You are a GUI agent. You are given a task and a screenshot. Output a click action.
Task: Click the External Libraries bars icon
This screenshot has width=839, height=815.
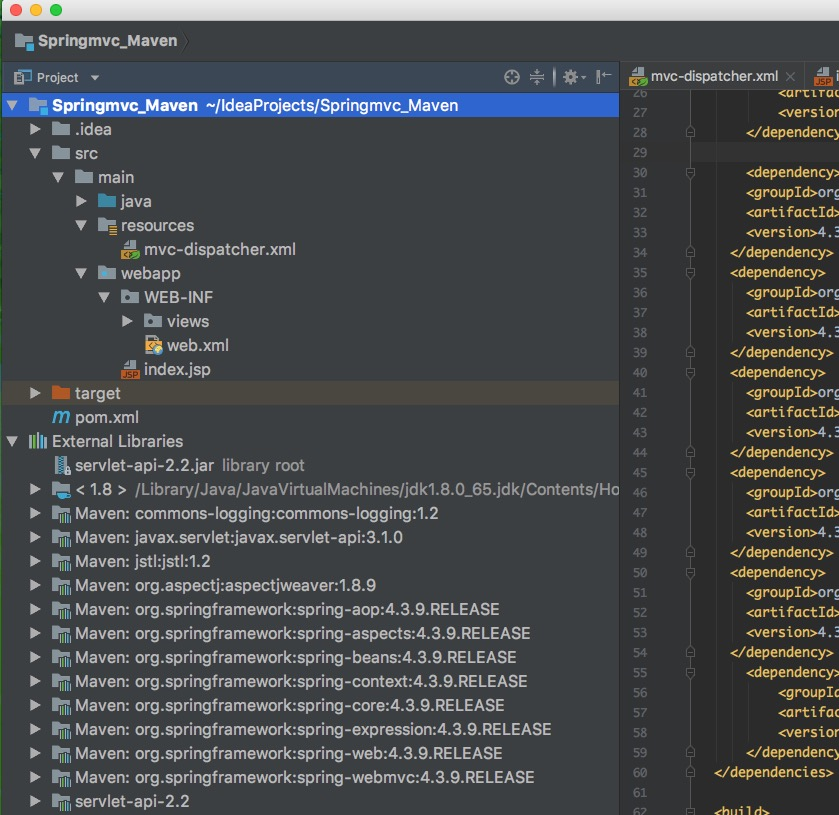point(37,441)
